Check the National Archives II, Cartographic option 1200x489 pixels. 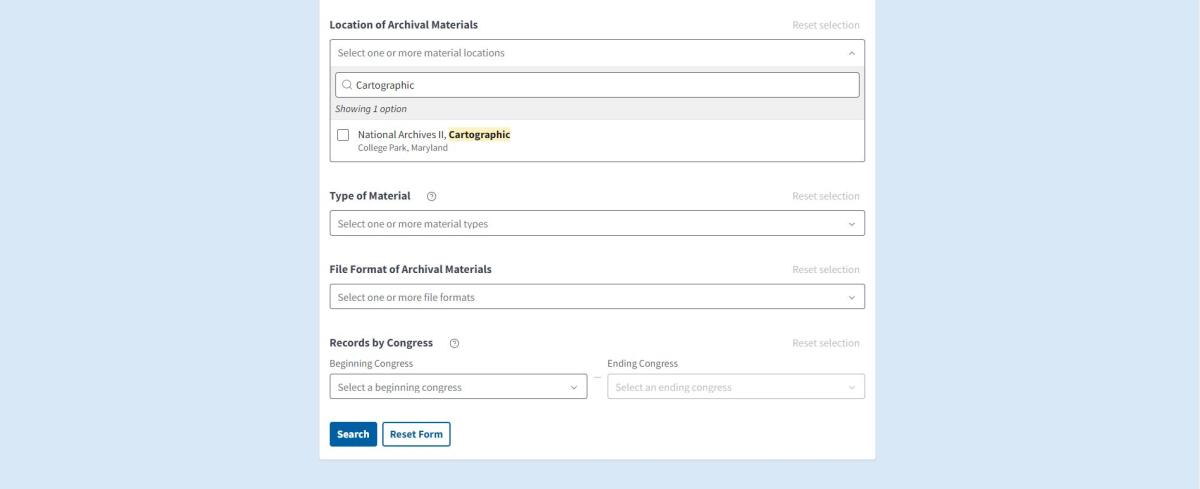click(x=343, y=135)
